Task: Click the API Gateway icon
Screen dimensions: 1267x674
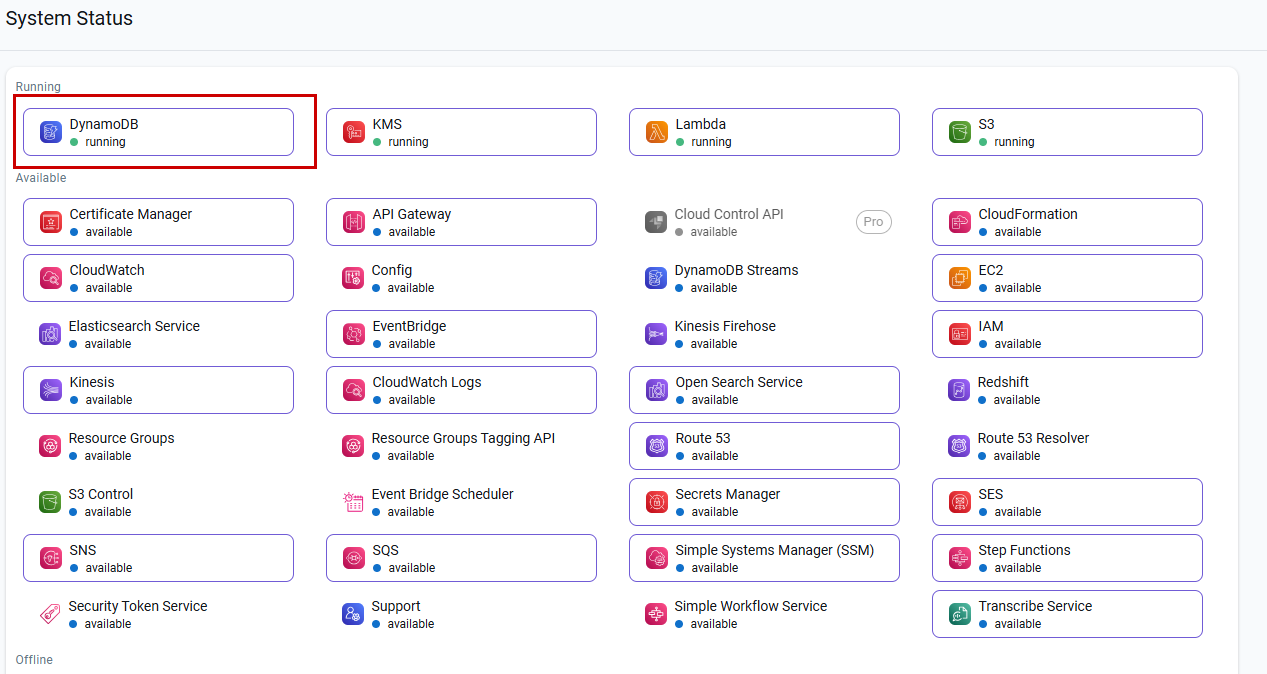Action: point(354,222)
